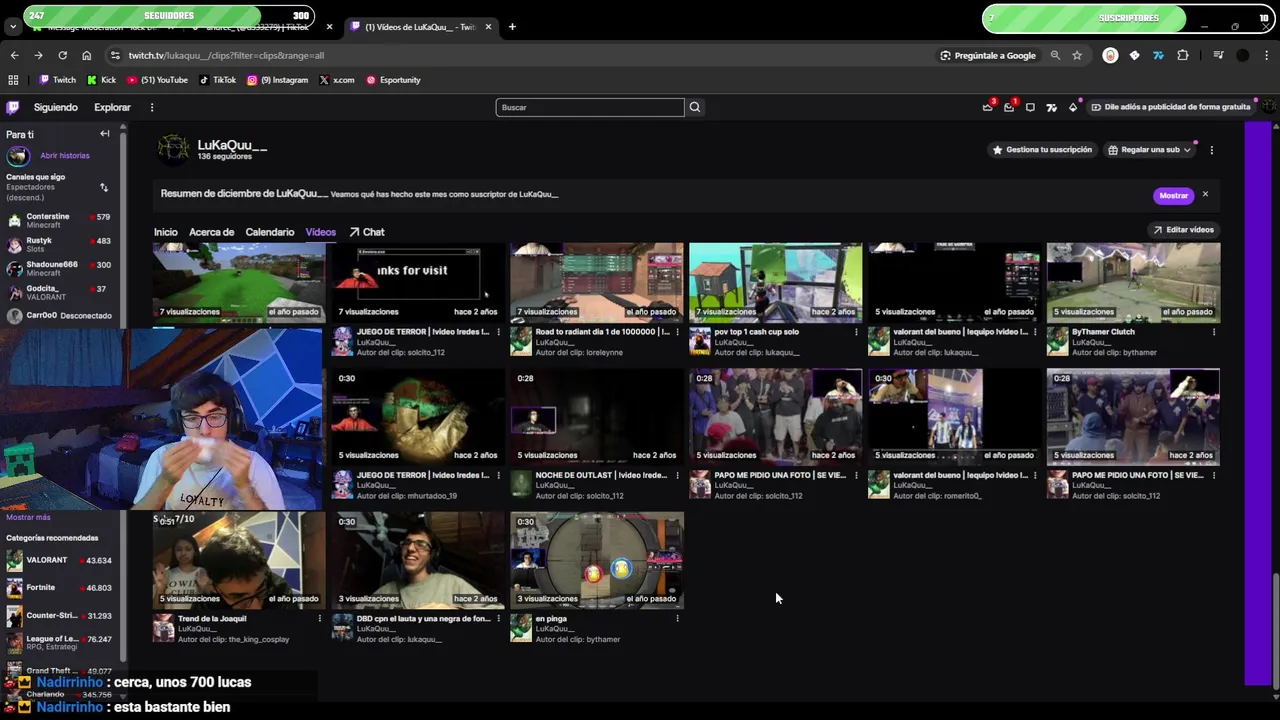Click browser reload button

click(62, 55)
